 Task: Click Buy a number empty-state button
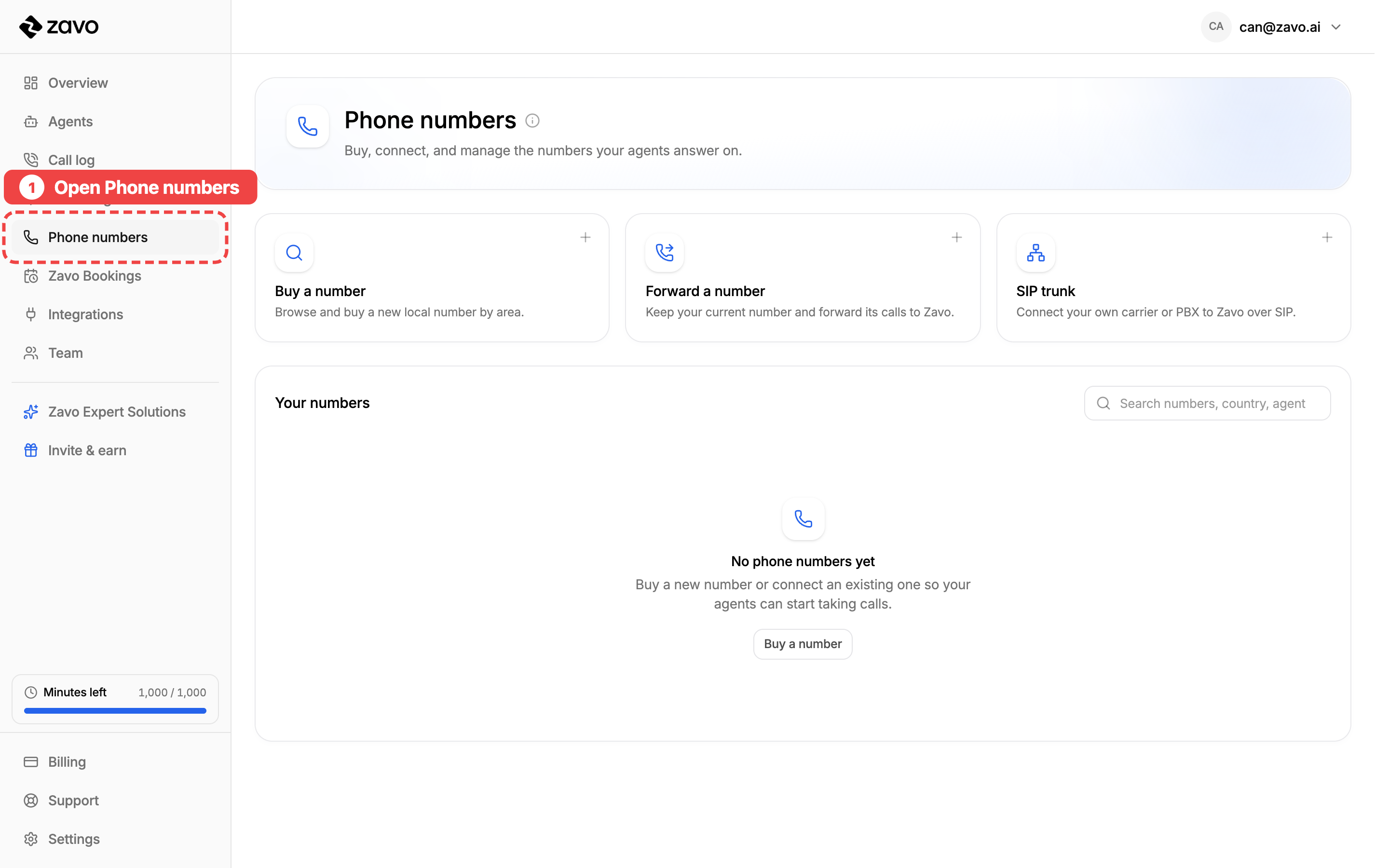pos(803,644)
